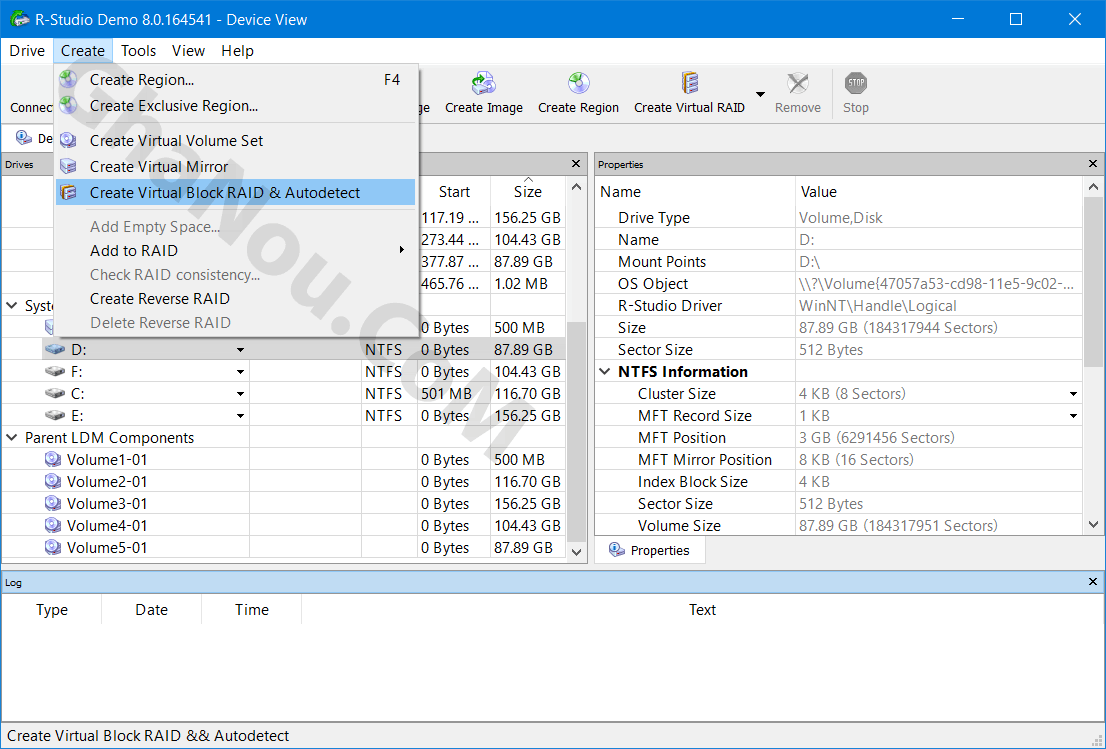
Task: Open the Create Virtual RAID dropdown arrow
Action: (760, 94)
